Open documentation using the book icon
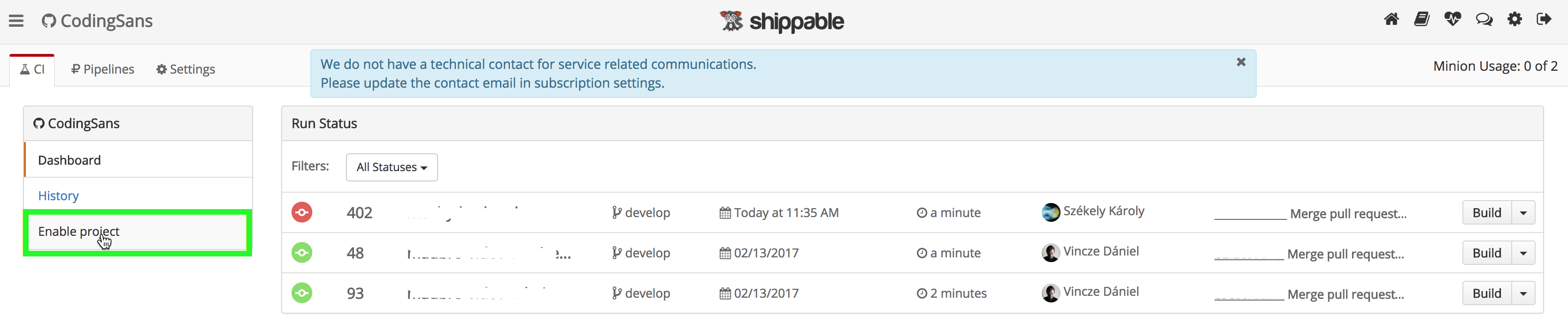 pos(1422,19)
